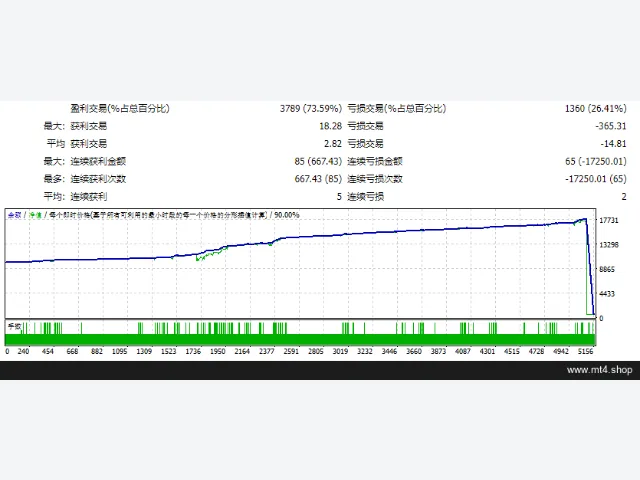Click x-axis tick '3660'
The height and width of the screenshot is (480, 640).
[413, 351]
